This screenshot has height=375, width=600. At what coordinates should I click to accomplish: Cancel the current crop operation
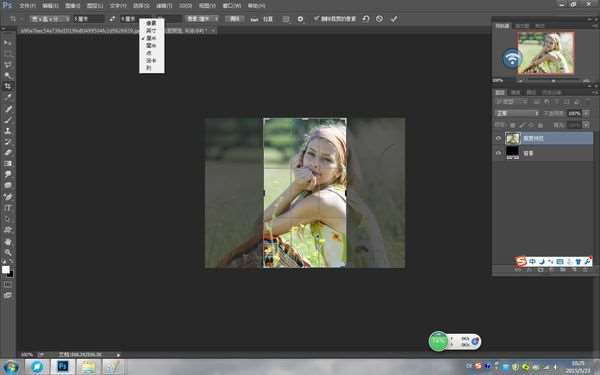(x=379, y=18)
